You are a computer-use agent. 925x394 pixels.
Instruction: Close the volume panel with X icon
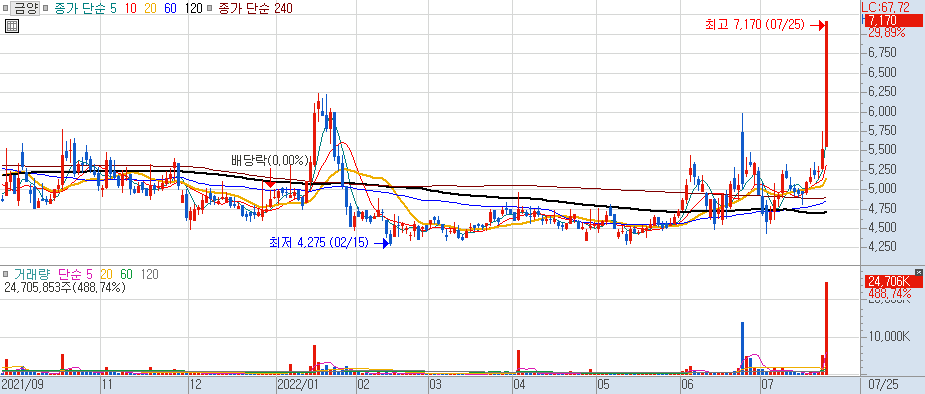[918, 272]
